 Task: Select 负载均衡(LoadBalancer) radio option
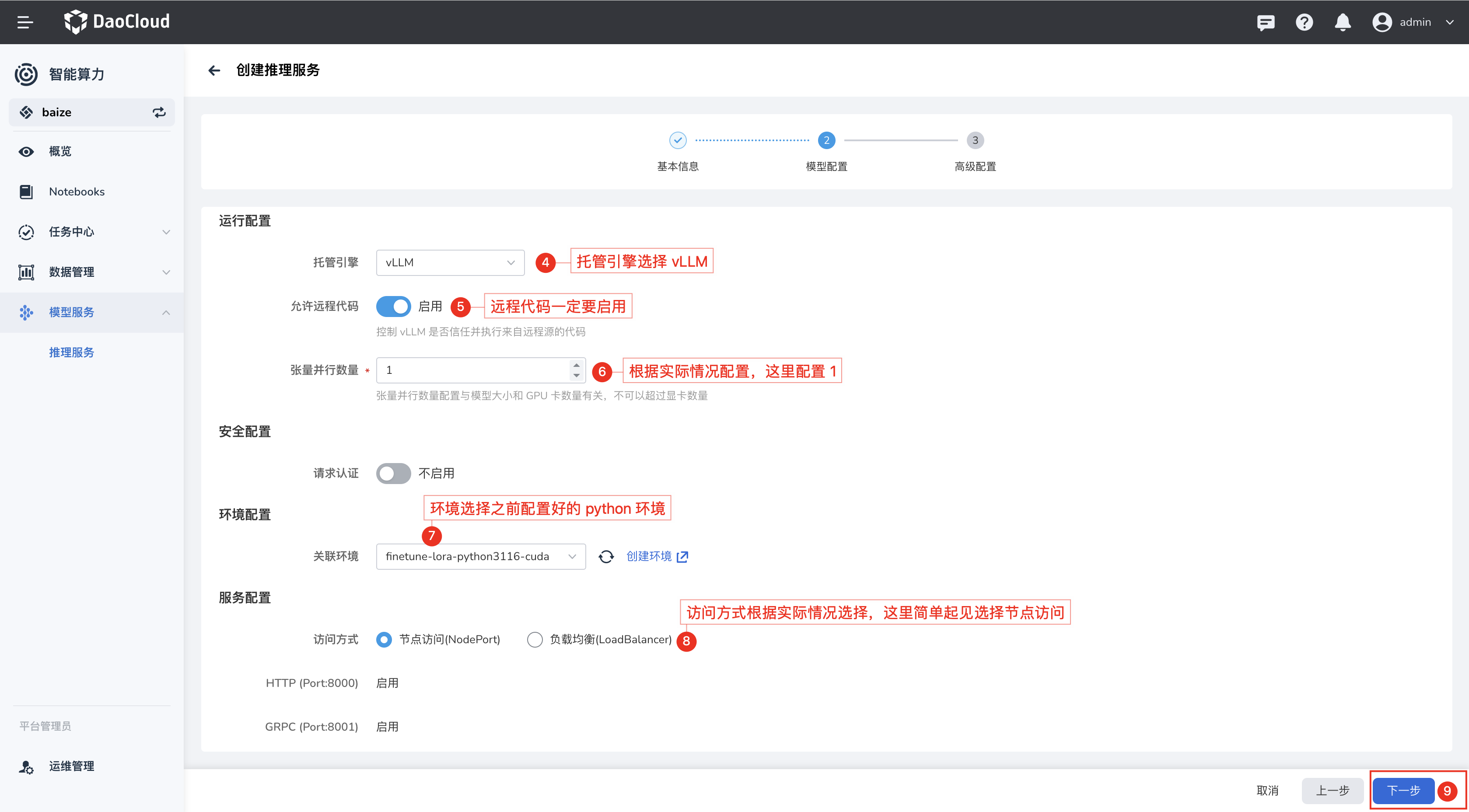(534, 639)
